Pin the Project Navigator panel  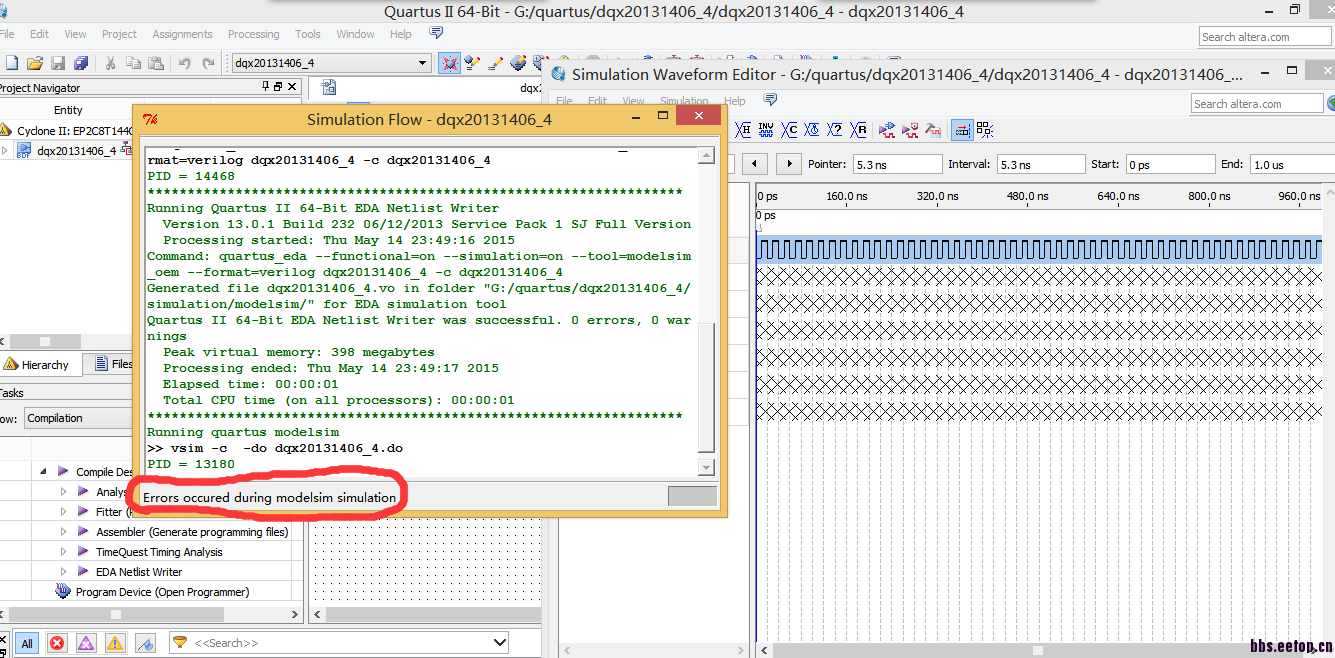(x=267, y=88)
